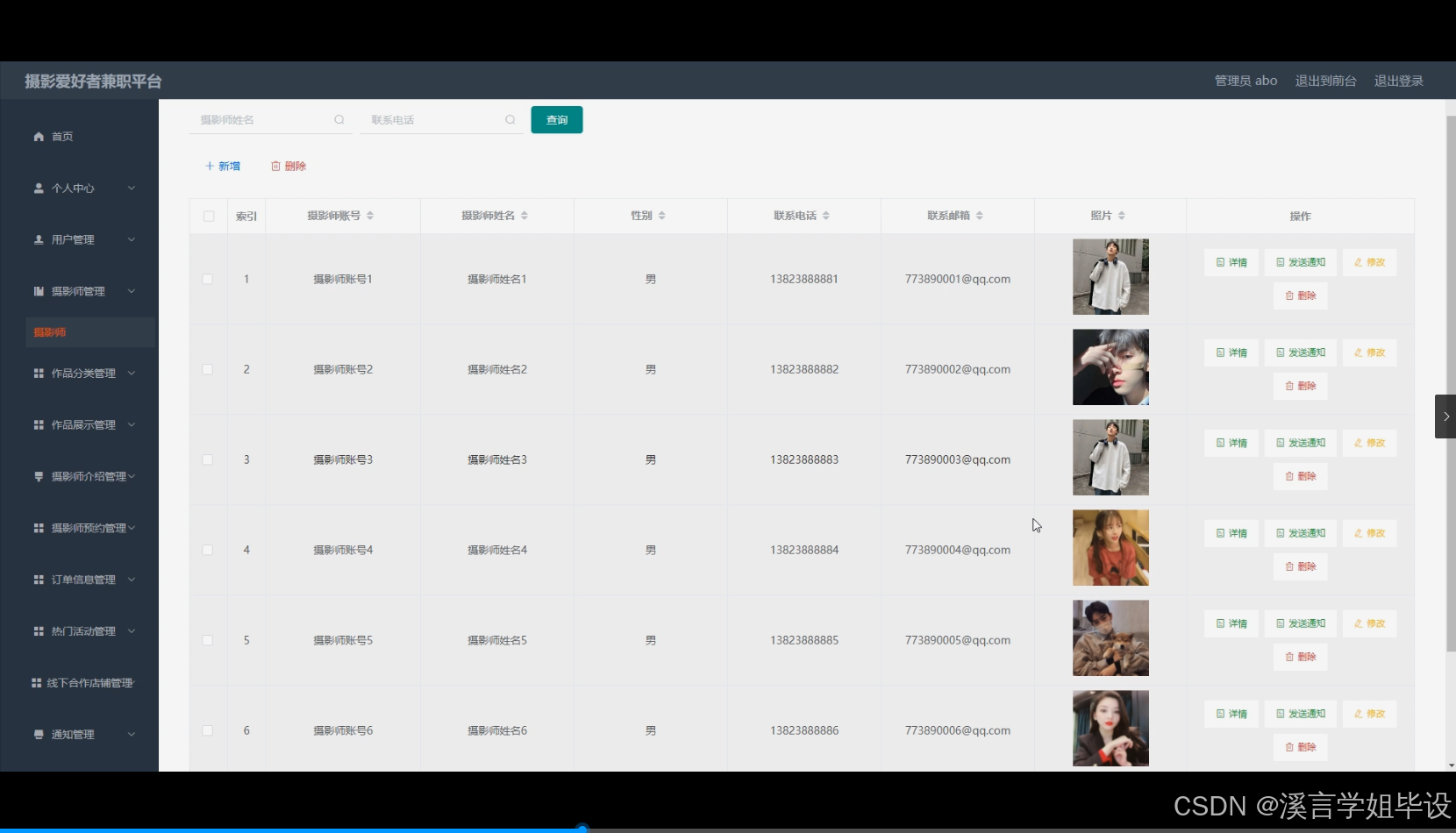Click the page vertical scrollbar
1456x833 pixels.
tap(1451, 383)
